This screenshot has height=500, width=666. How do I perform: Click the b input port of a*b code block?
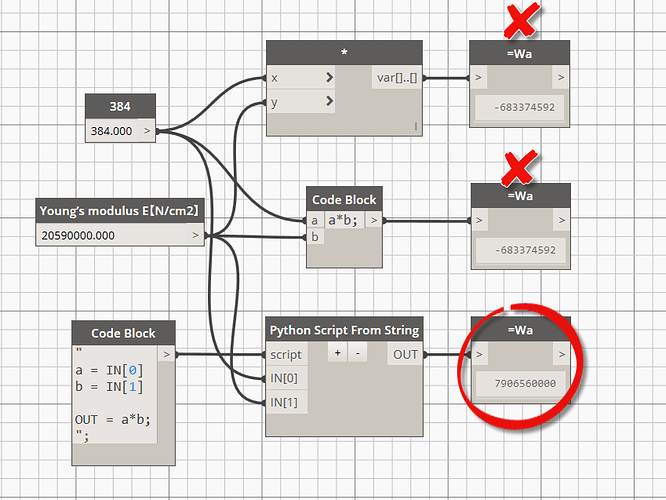(x=315, y=237)
